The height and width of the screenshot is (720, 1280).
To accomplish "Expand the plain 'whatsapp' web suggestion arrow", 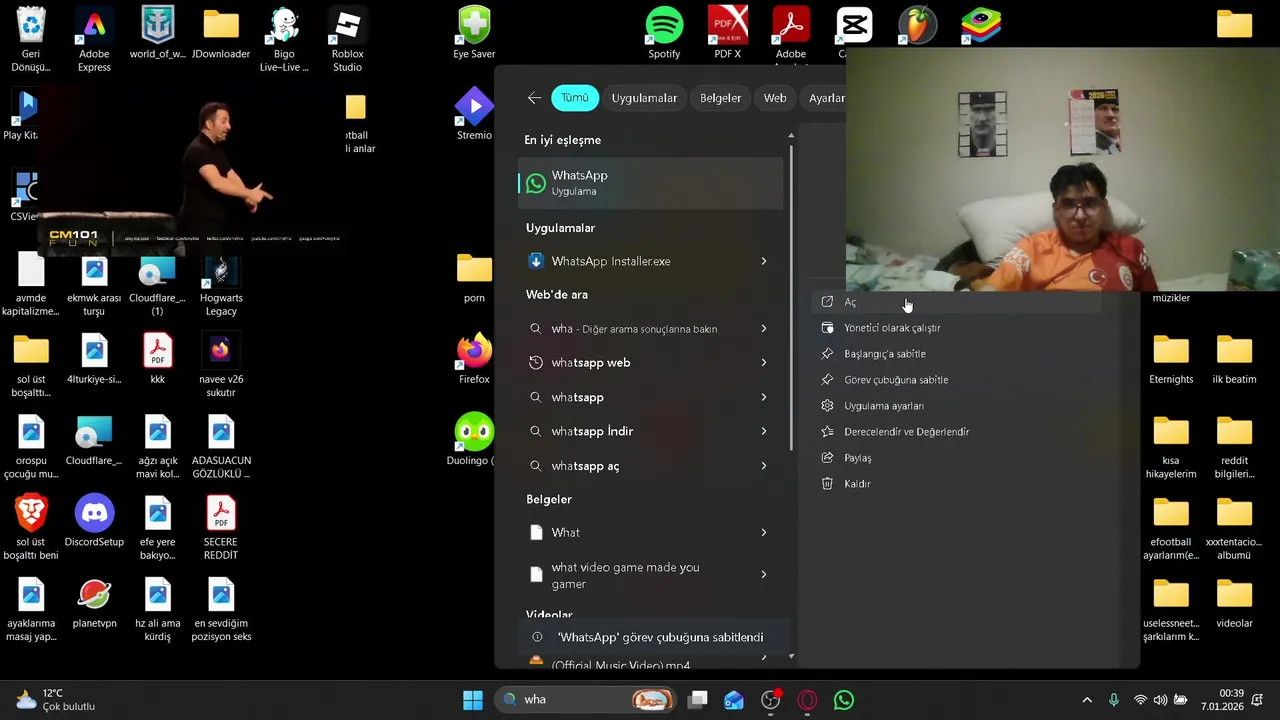I will click(x=764, y=397).
